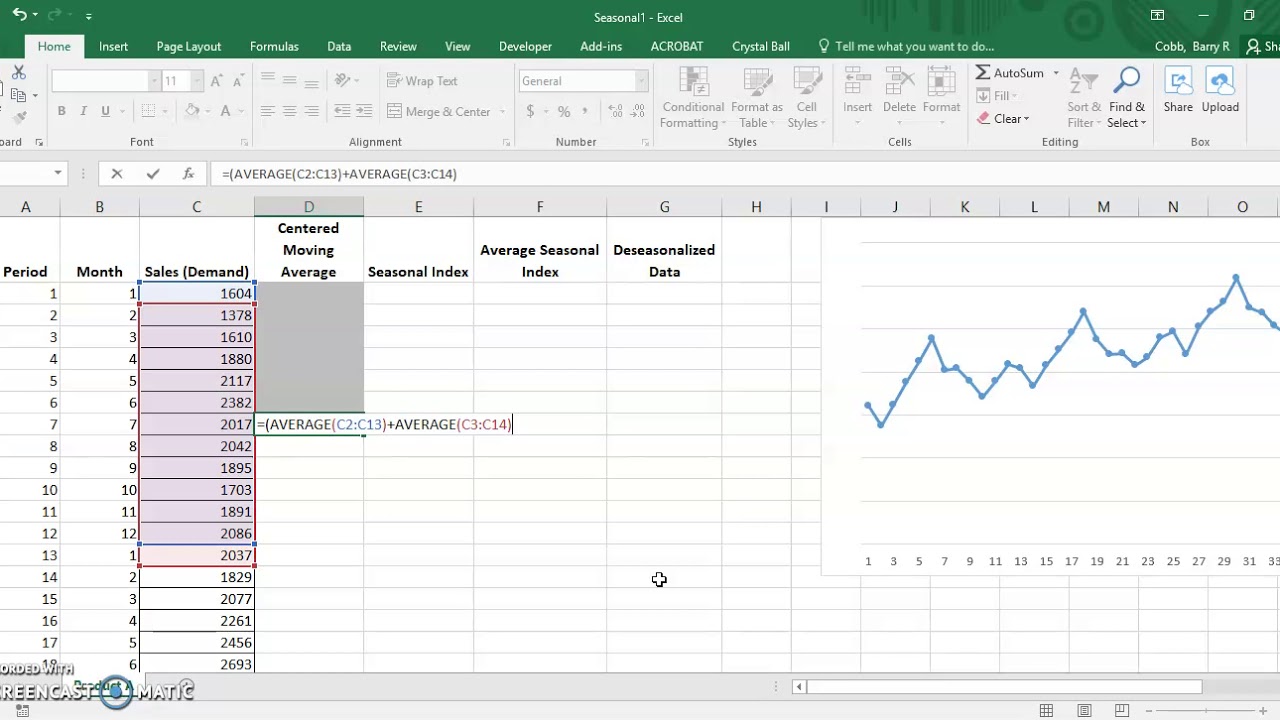The height and width of the screenshot is (720, 1280).
Task: Open the Conditional Formatting menu
Action: (692, 98)
